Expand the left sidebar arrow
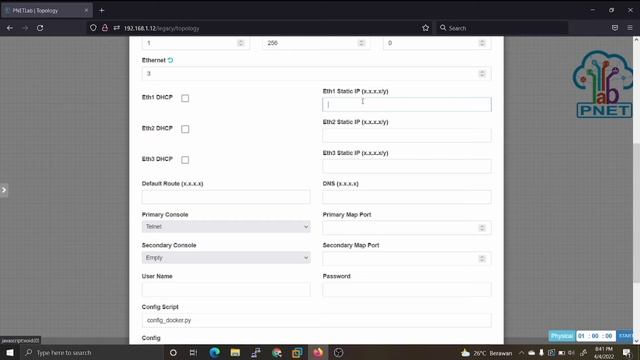Viewport: 640px width, 360px height. pyautogui.click(x=4, y=190)
